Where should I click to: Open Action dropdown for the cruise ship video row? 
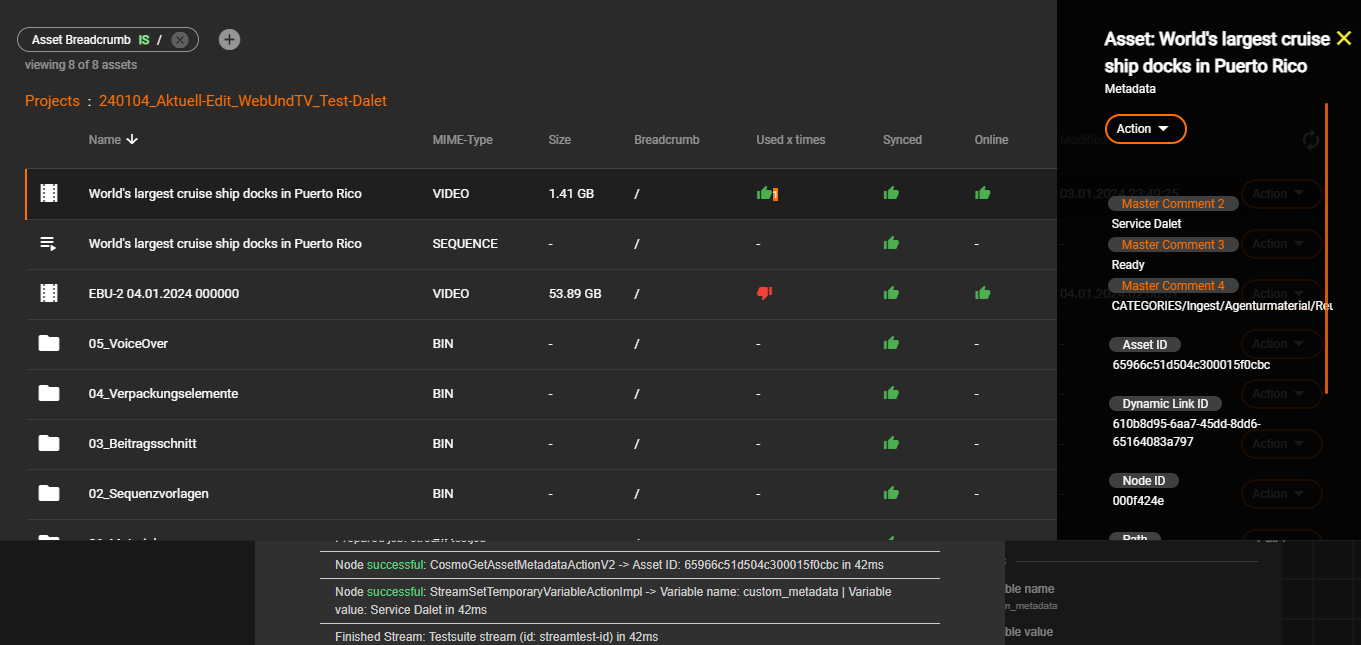[1280, 194]
